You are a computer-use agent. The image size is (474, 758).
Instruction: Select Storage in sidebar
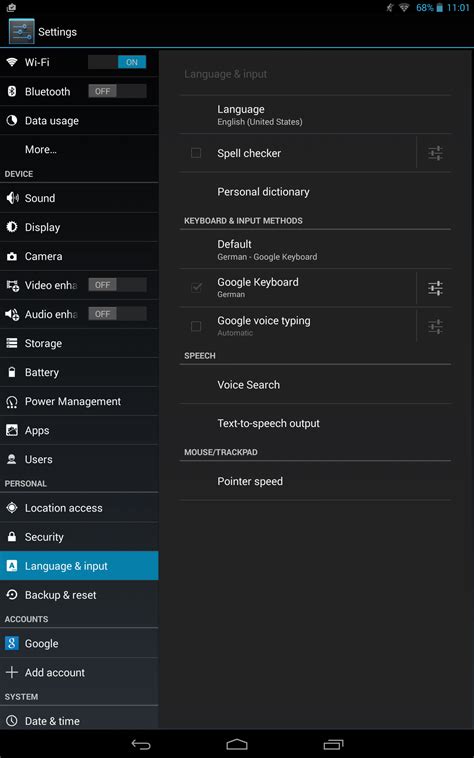[x=79, y=343]
